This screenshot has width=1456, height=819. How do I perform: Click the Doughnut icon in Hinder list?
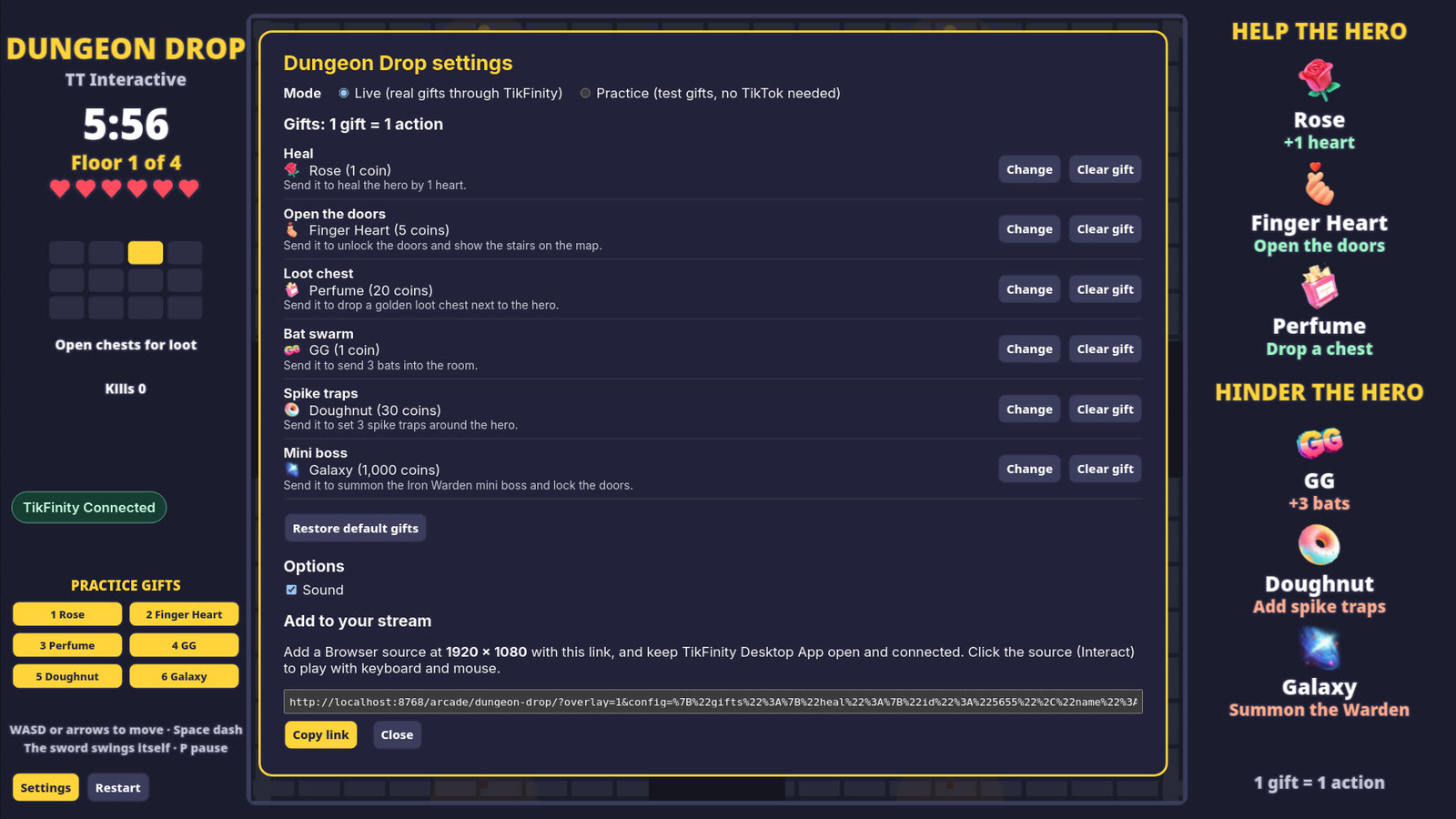click(1319, 545)
